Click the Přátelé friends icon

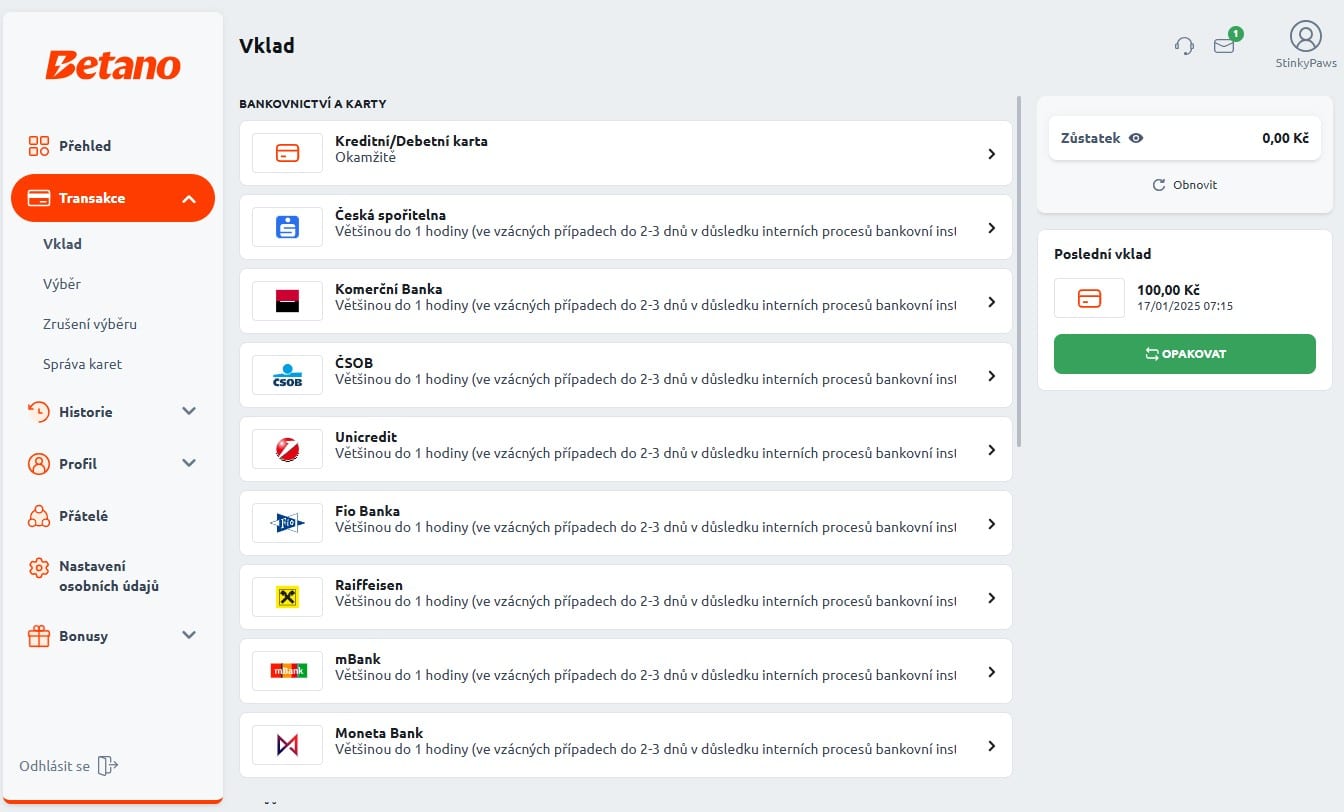pyautogui.click(x=39, y=516)
